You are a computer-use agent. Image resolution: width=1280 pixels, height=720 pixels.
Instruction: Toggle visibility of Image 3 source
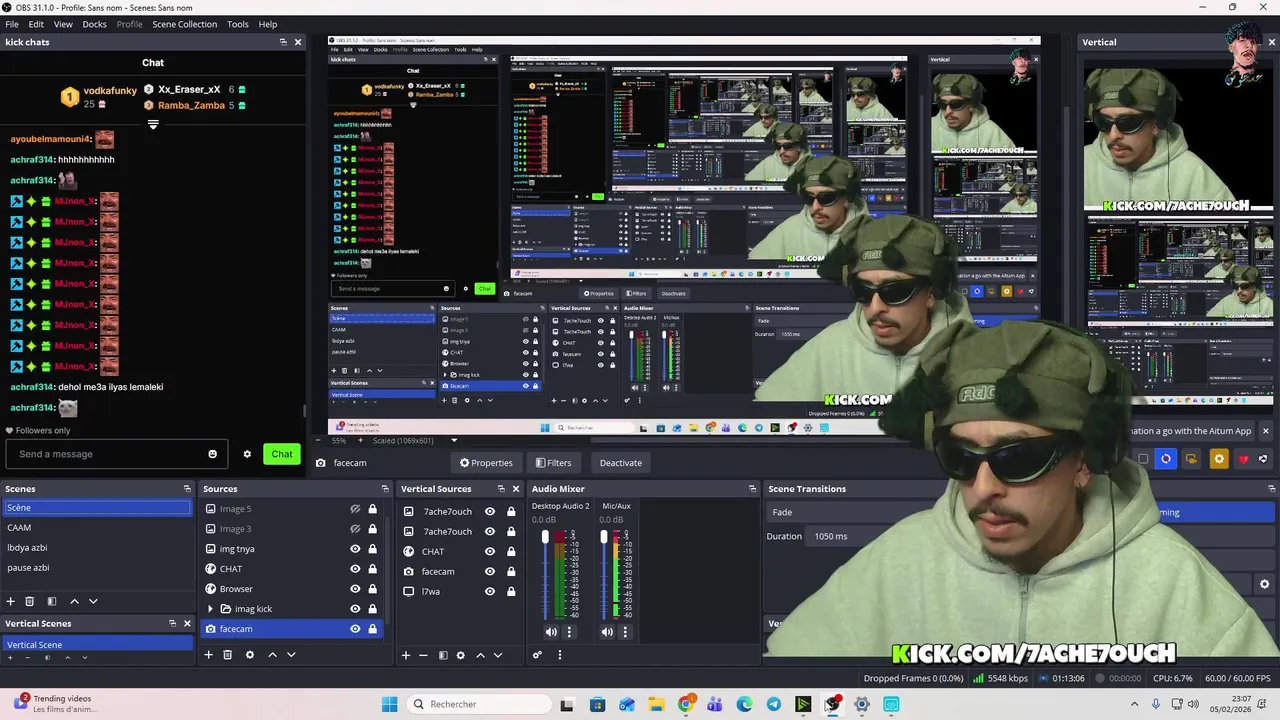355,529
